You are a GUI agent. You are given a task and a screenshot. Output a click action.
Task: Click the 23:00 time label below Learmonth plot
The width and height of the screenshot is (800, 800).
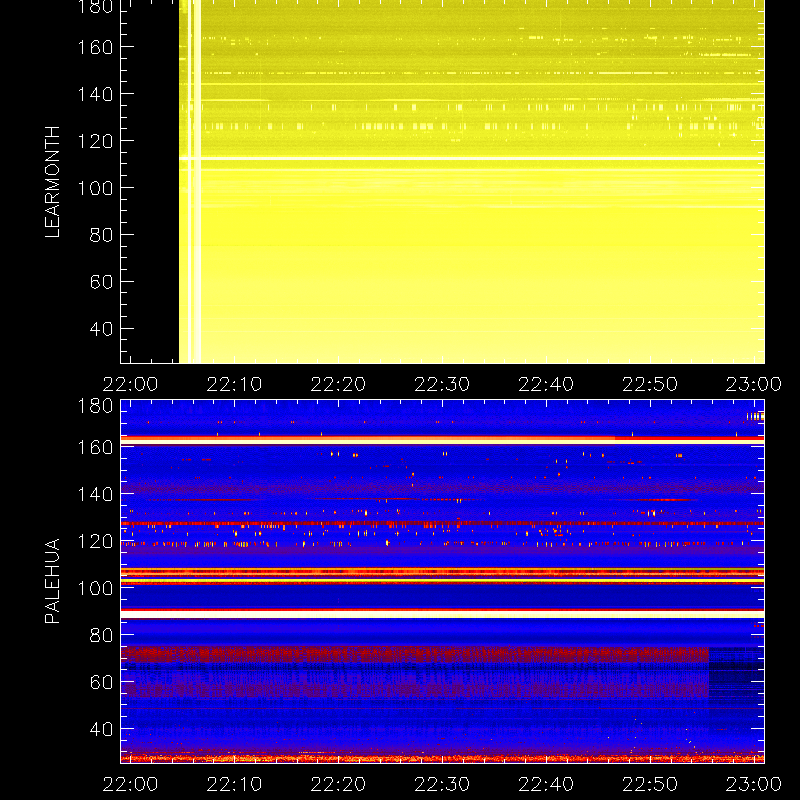click(754, 384)
